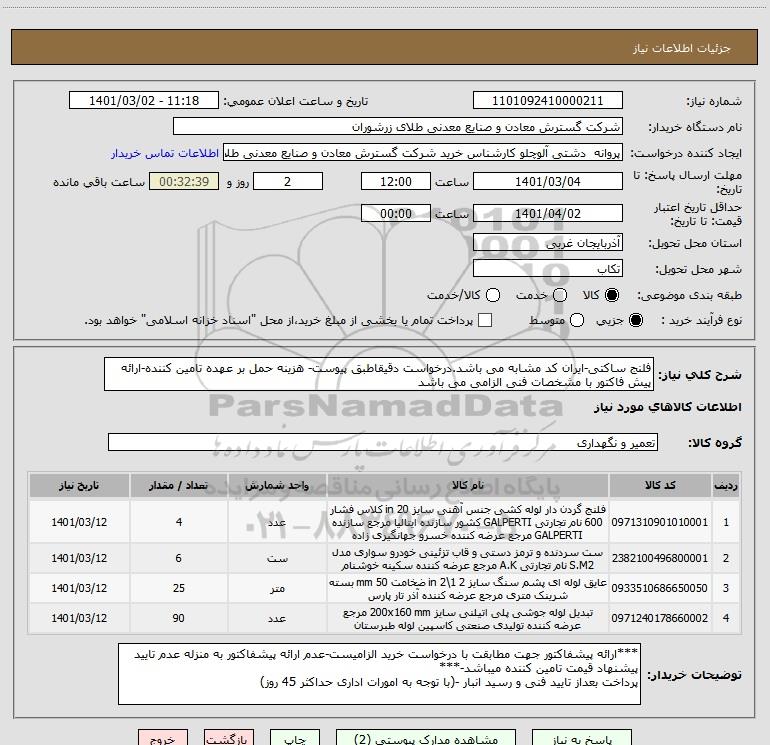This screenshot has width=770, height=745.
Task: Click the announcement date field 1401/03/02 - 11:18
Action: [144, 101]
